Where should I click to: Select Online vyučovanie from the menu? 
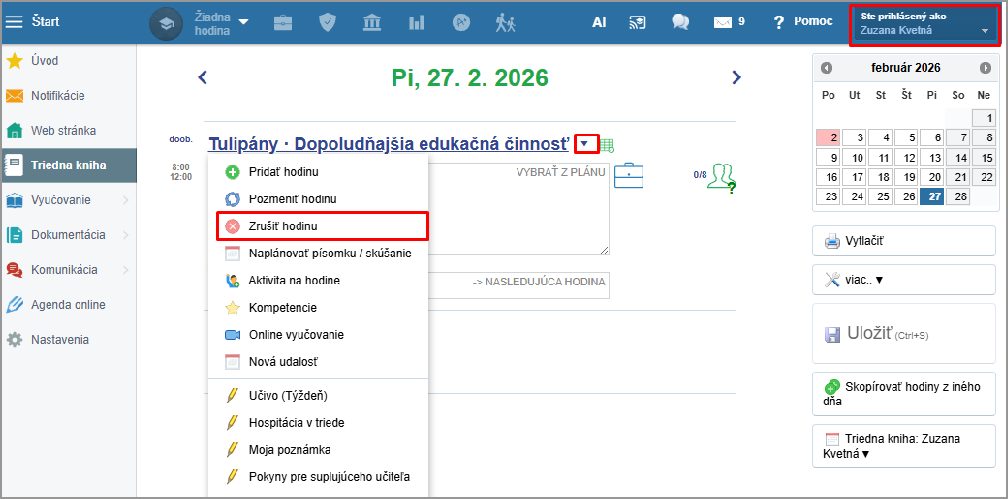click(x=318, y=335)
